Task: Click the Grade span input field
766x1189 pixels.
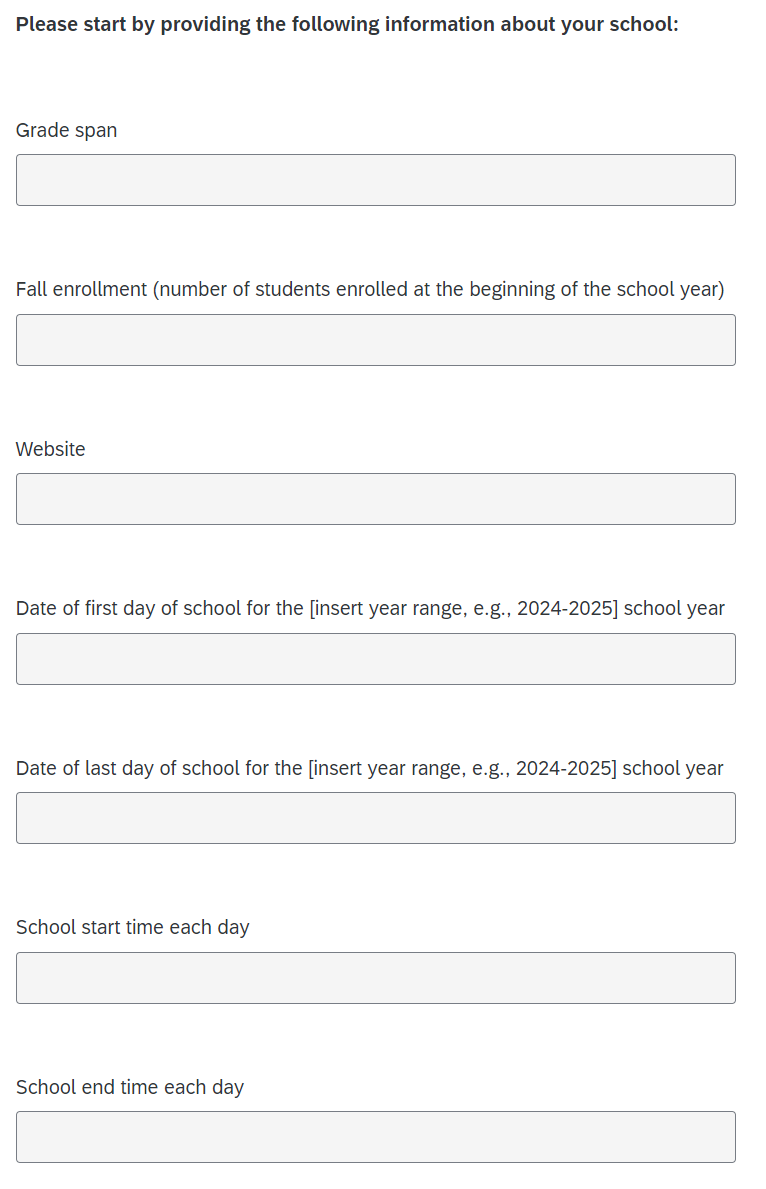Action: pos(375,180)
